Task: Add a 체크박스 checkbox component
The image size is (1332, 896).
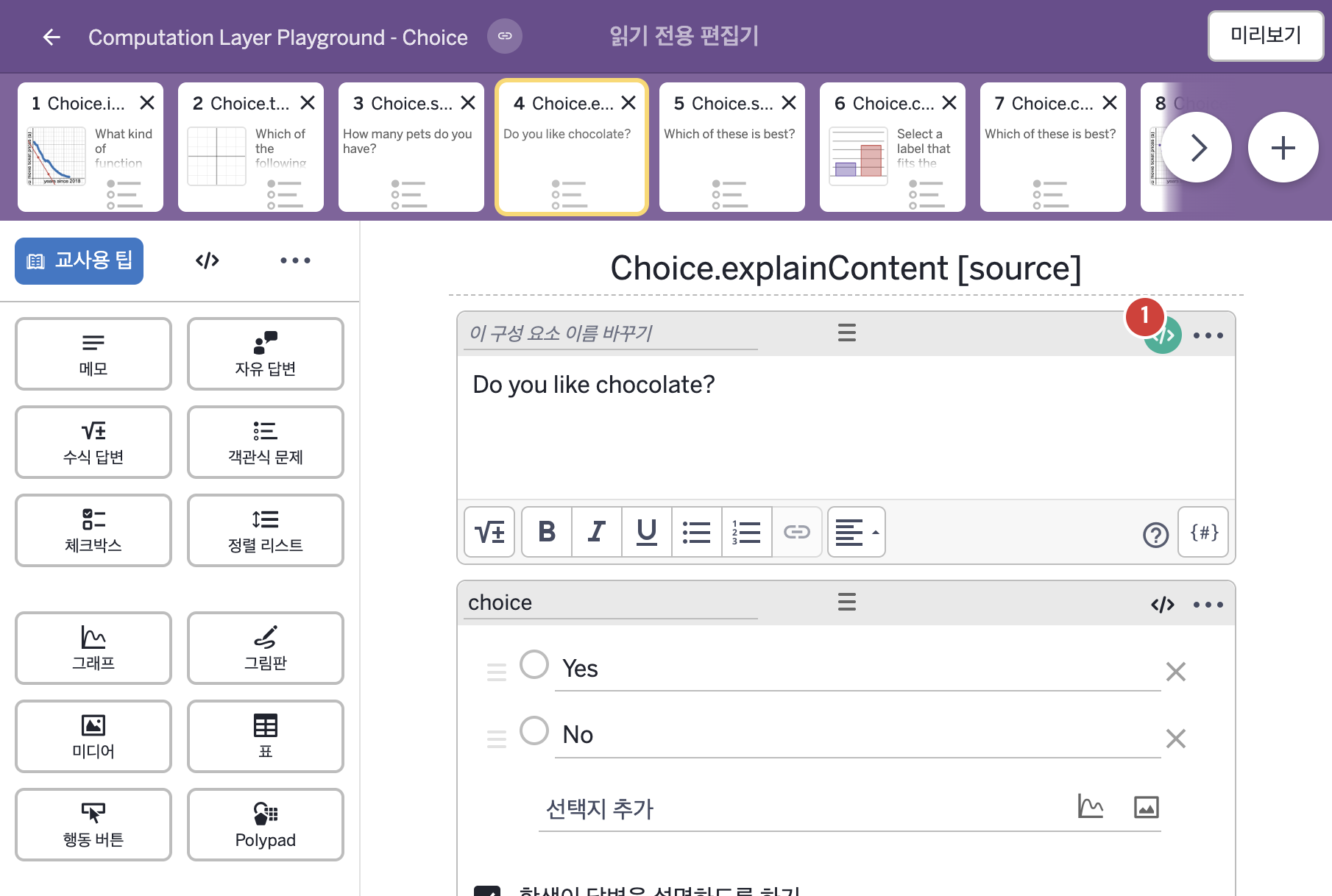Action: click(93, 530)
